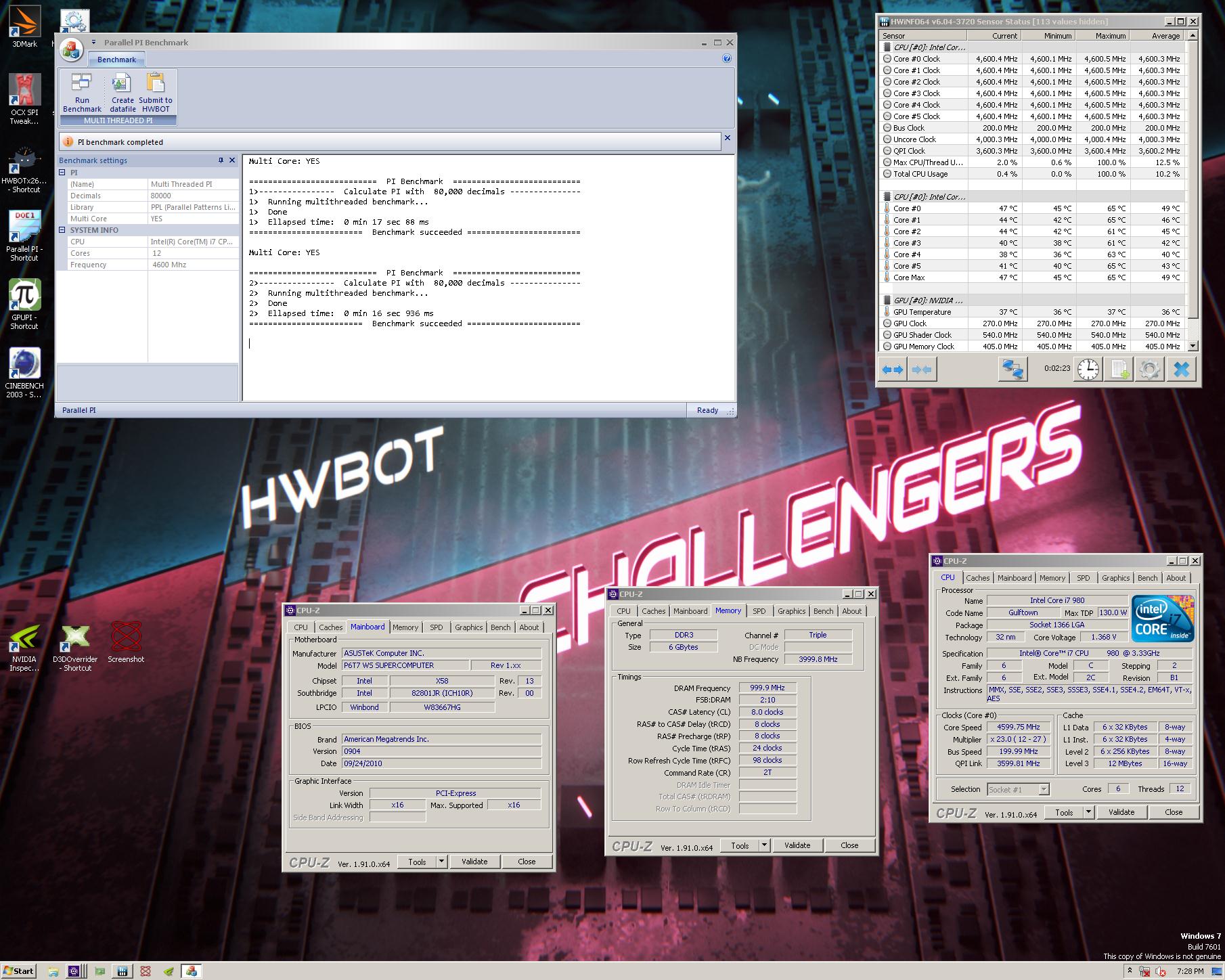The height and width of the screenshot is (980, 1225).
Task: Select GPU Temperature sensor row
Action: click(1032, 312)
